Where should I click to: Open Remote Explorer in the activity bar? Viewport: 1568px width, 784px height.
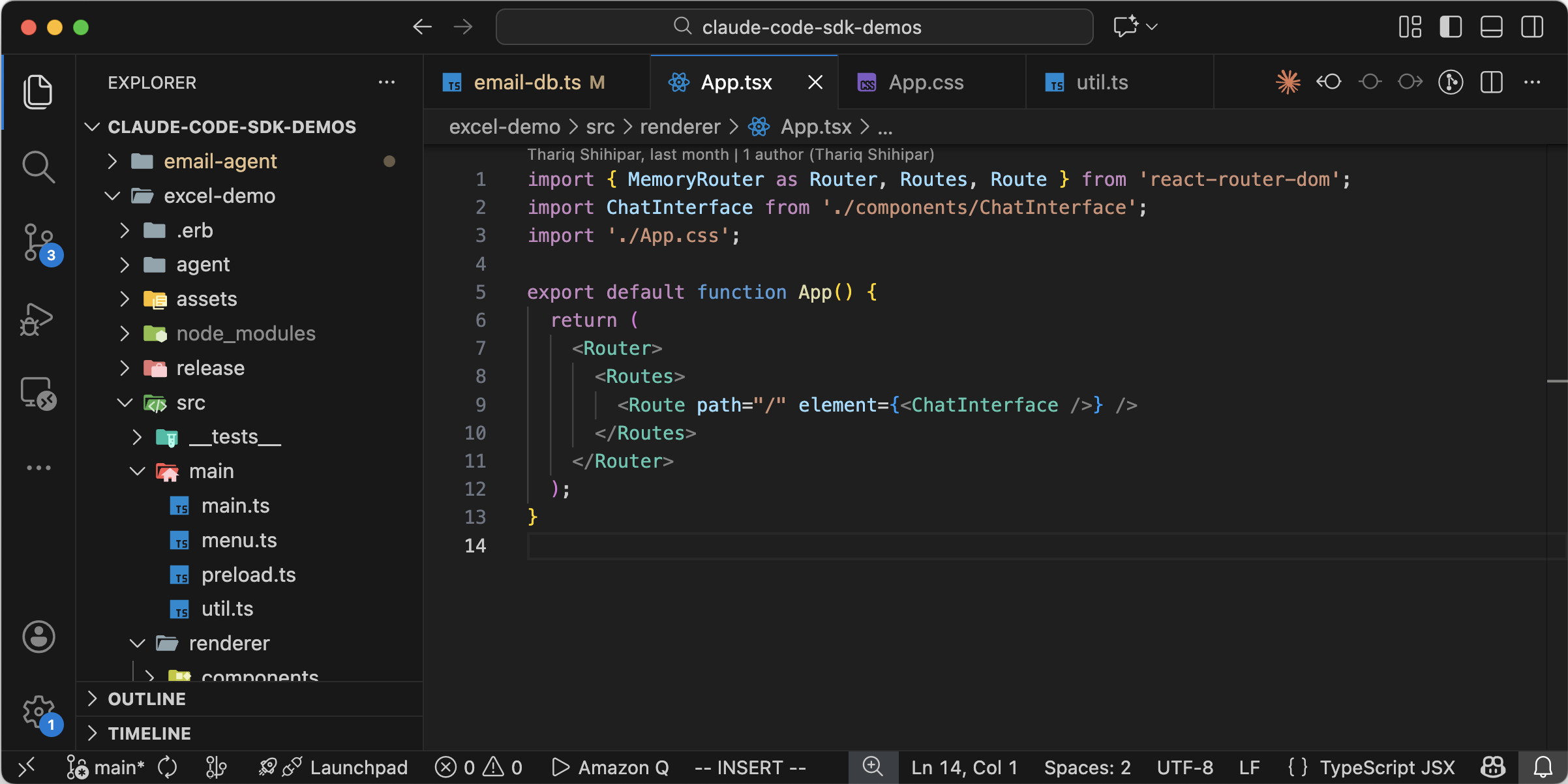[38, 393]
